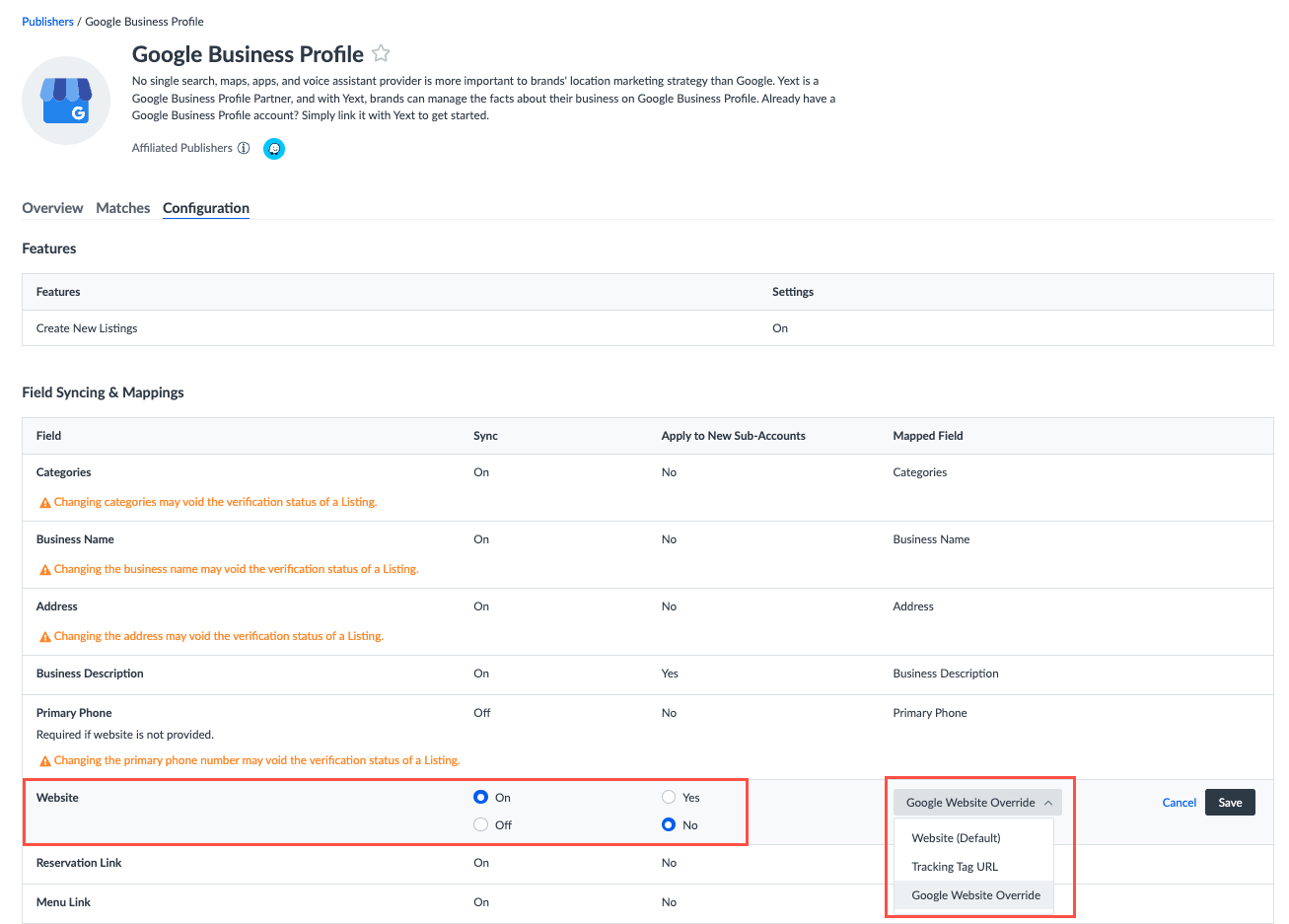Image resolution: width=1289 pixels, height=924 pixels.
Task: Click the Address field row
Action: (647, 622)
